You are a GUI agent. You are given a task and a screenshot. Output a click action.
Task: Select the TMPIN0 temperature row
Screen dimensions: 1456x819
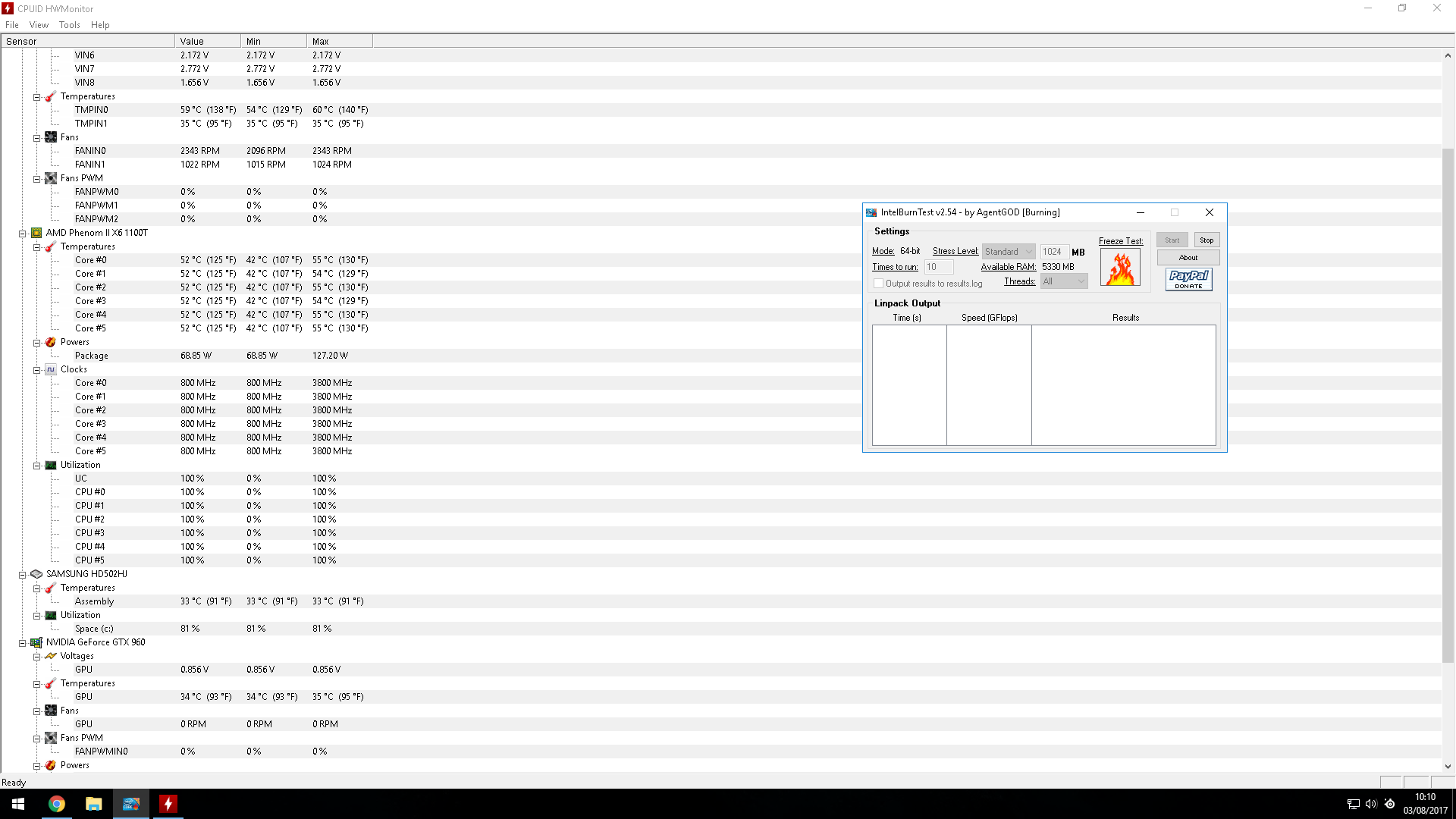(x=720, y=110)
